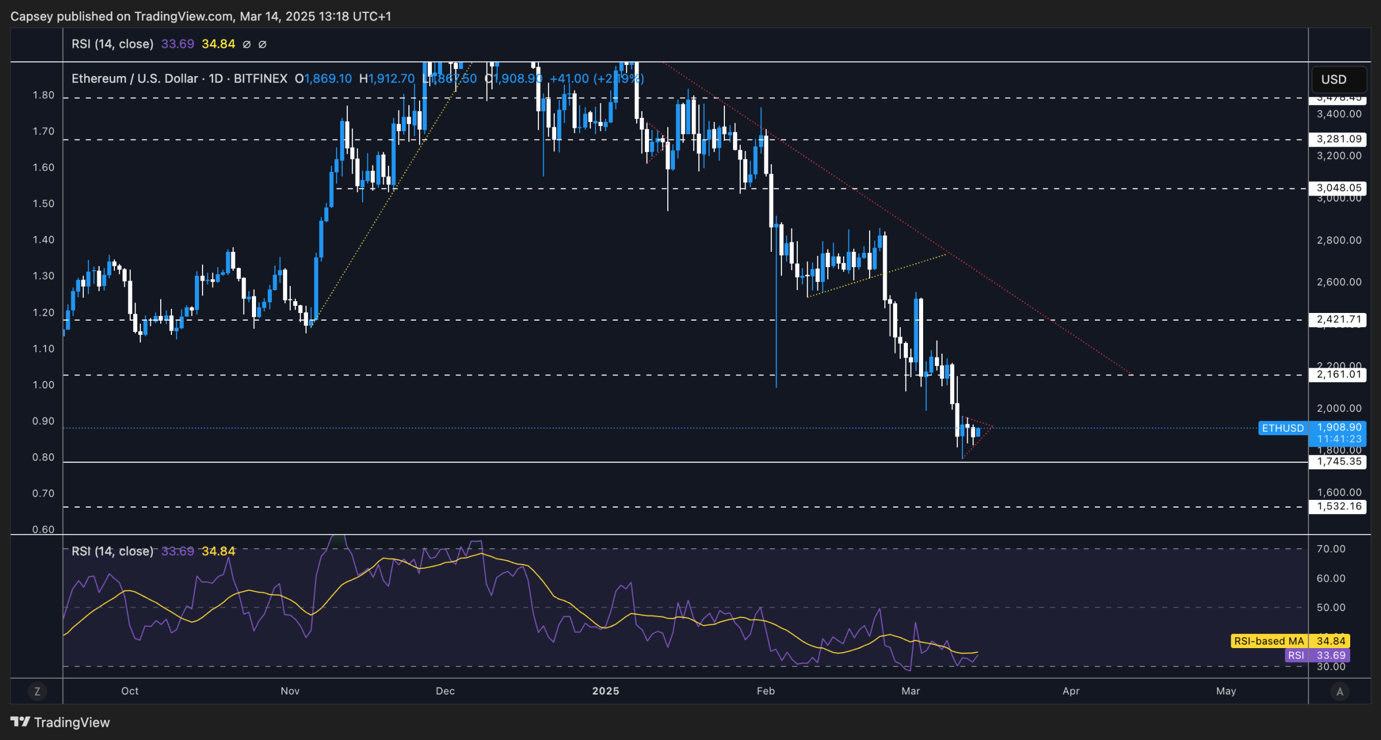Click the RSI-based MA label tag

click(x=1269, y=641)
